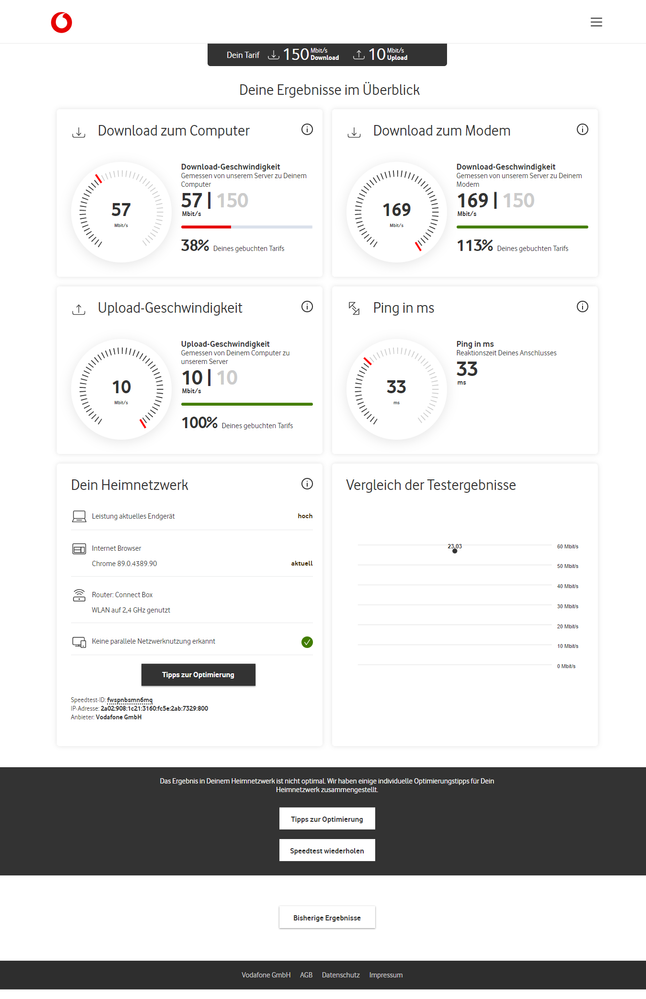Show info for Dein Heimnetzwerk
Viewport: 646px width, 999px height.
[x=307, y=484]
